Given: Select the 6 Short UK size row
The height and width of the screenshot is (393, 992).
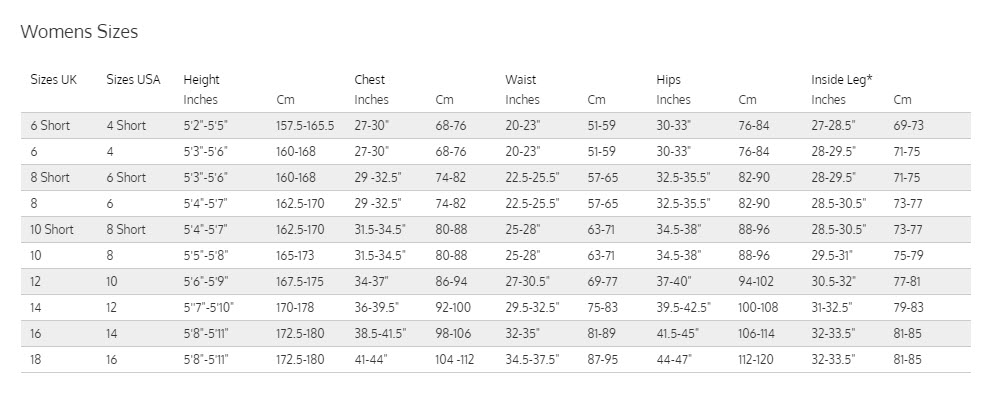Looking at the screenshot, I should 495,125.
